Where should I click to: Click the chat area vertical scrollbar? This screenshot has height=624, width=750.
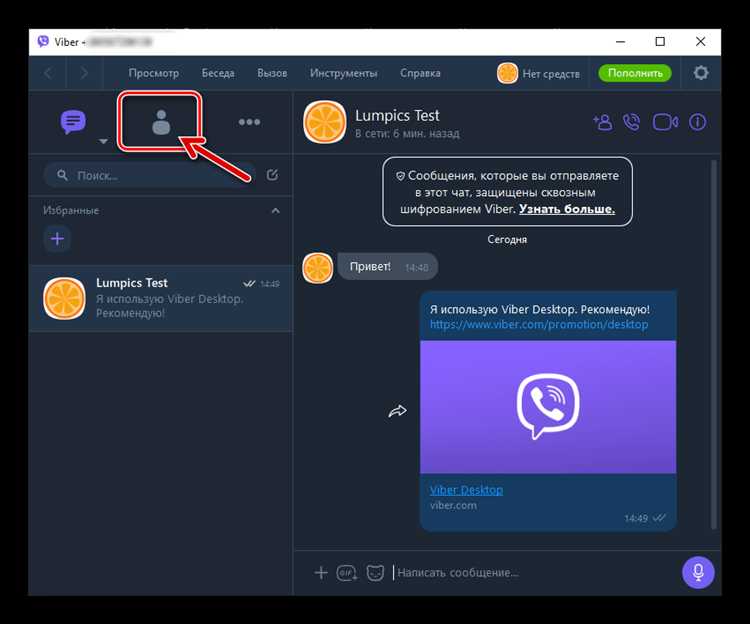click(714, 344)
